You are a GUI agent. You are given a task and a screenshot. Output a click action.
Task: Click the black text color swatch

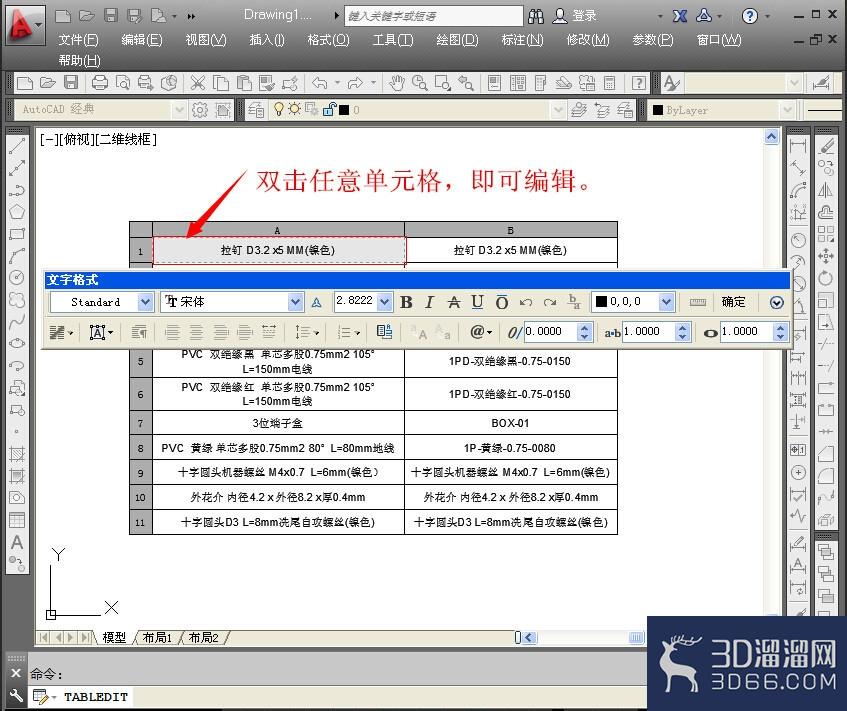point(601,301)
